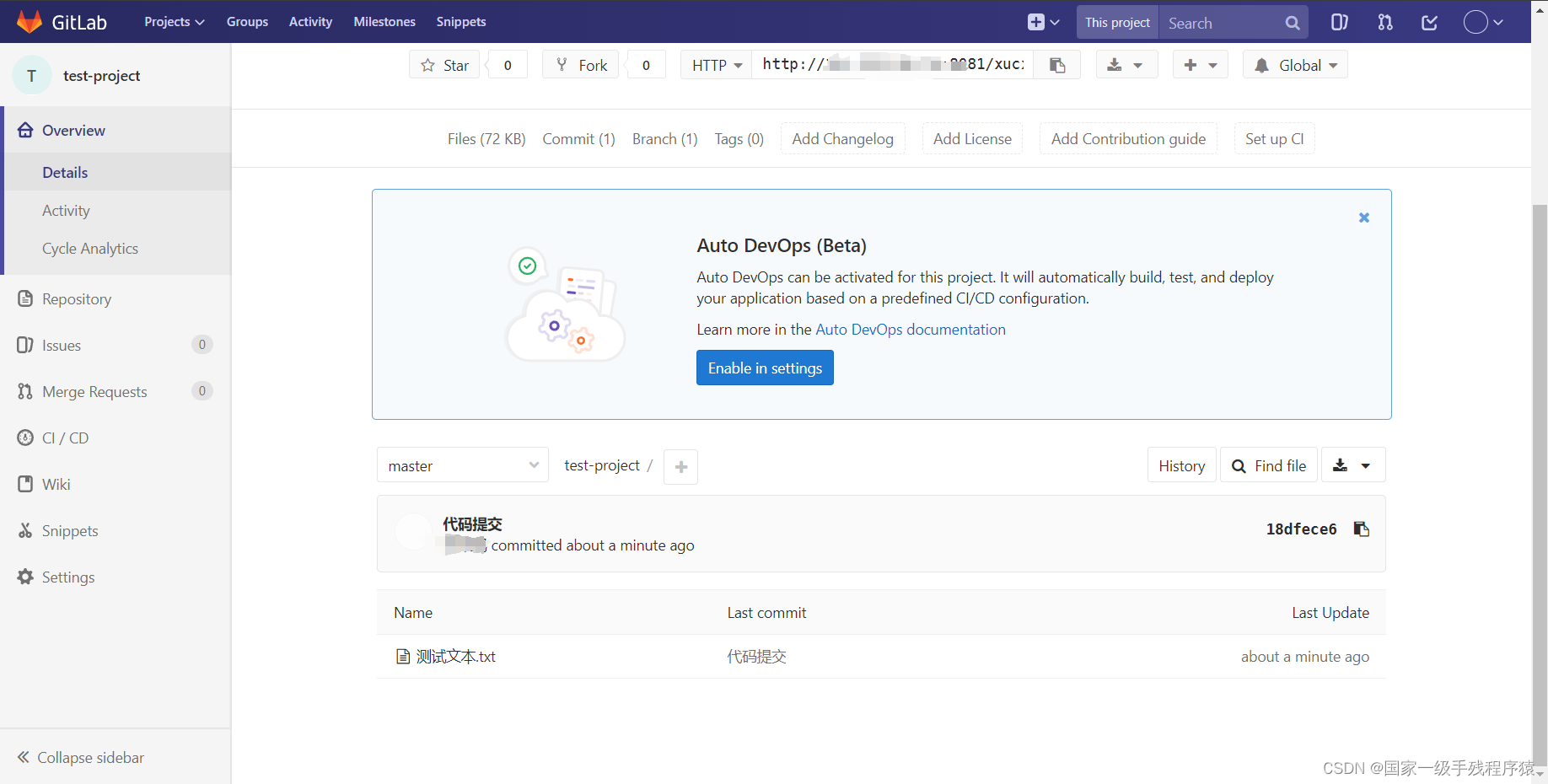Screen dimensions: 1548x784
Task: Click plus button next to breadcrumb
Action: pos(680,467)
